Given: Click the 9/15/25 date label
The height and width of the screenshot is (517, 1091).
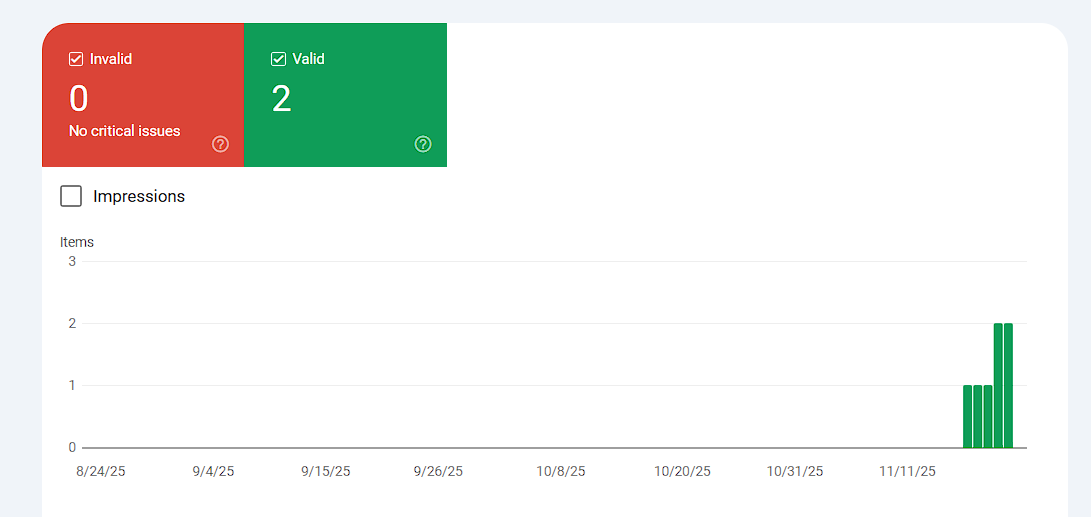Looking at the screenshot, I should click(326, 471).
